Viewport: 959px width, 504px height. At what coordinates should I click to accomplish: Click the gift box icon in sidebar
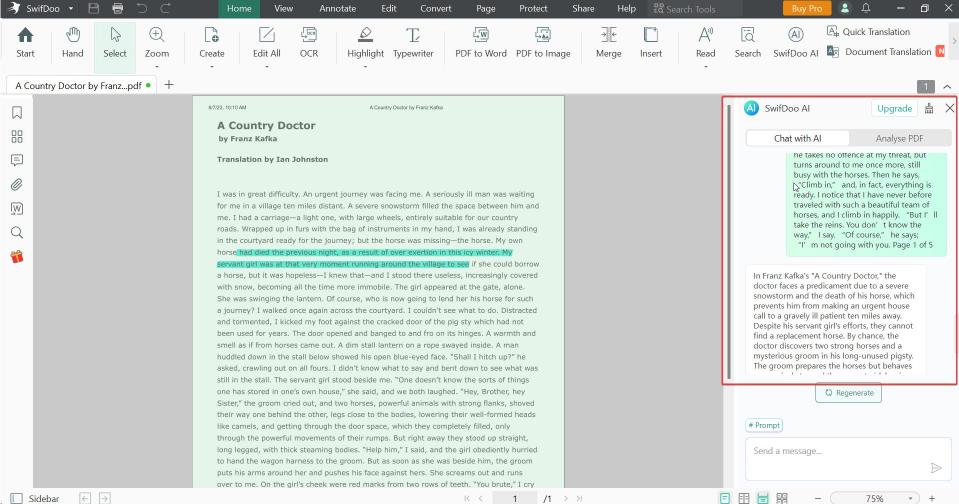pos(17,257)
